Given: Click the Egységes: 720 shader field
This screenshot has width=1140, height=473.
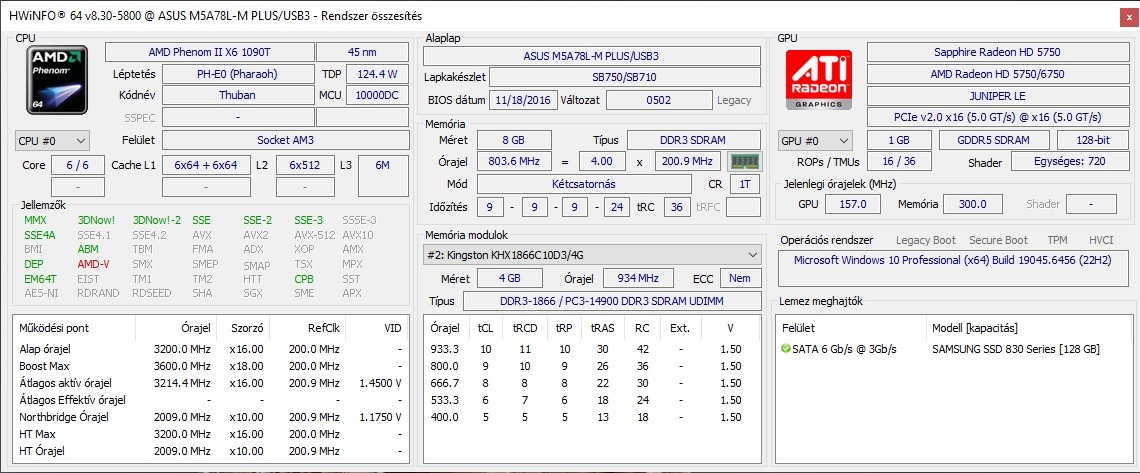Looking at the screenshot, I should point(1069,162).
